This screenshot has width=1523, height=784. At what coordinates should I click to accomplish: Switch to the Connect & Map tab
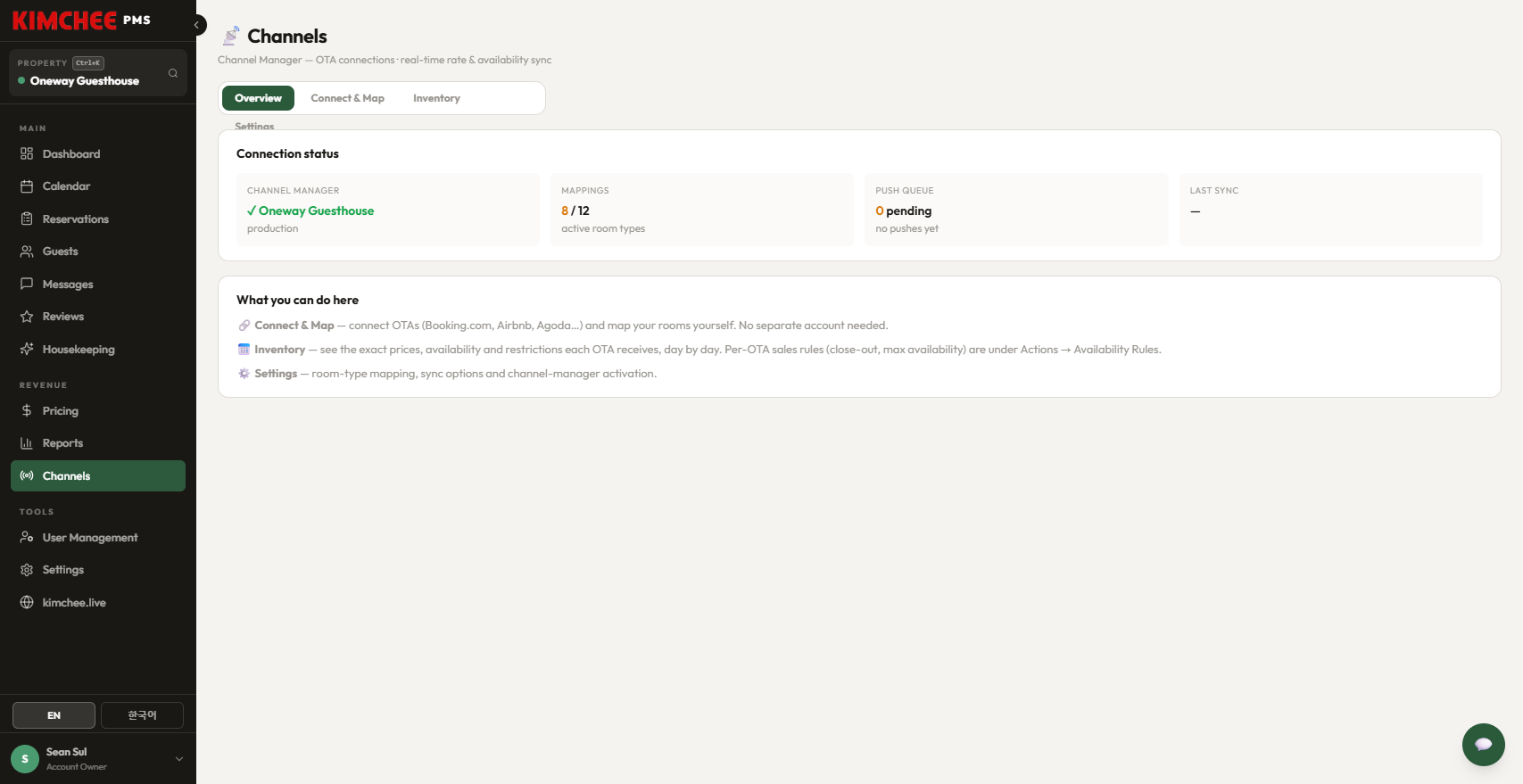pyautogui.click(x=347, y=98)
